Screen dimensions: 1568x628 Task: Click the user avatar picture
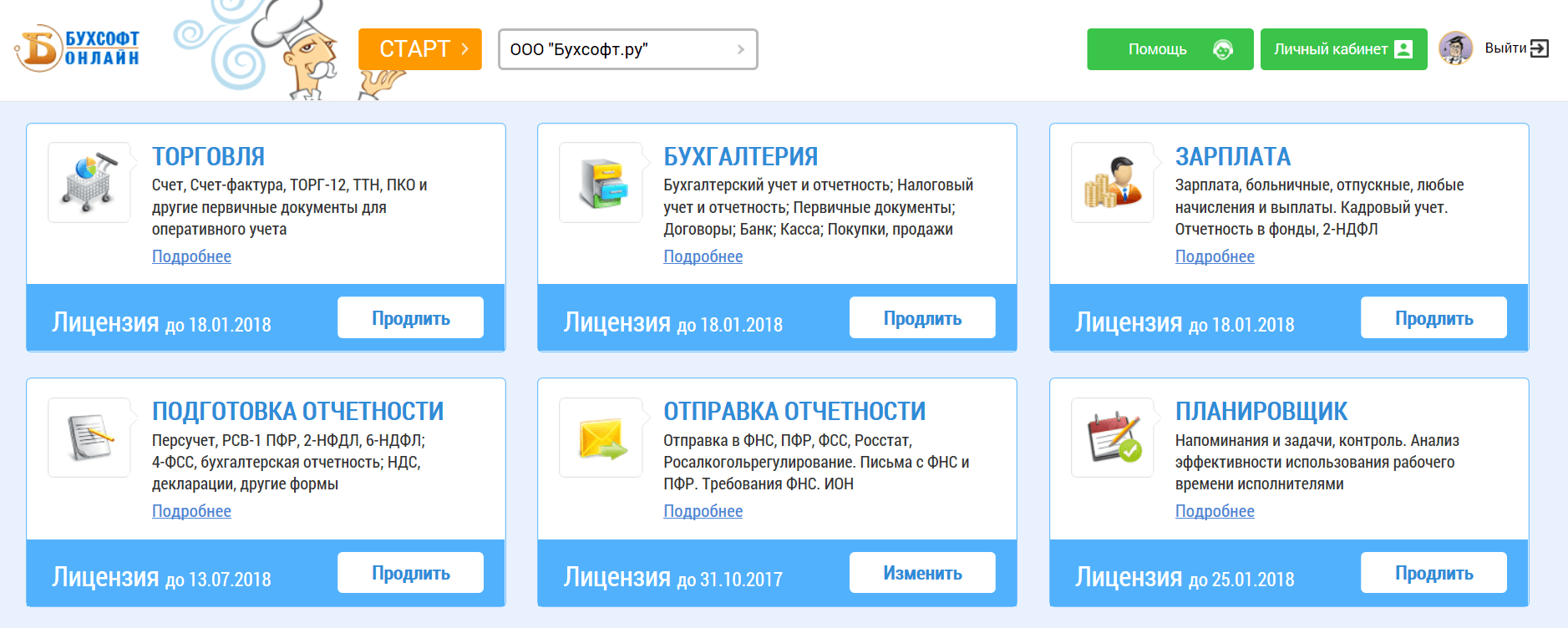point(1455,48)
